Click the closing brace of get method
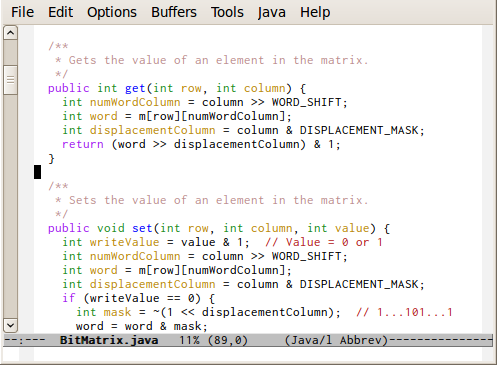Image resolution: width=497 pixels, height=365 pixels. pyautogui.click(x=51, y=158)
